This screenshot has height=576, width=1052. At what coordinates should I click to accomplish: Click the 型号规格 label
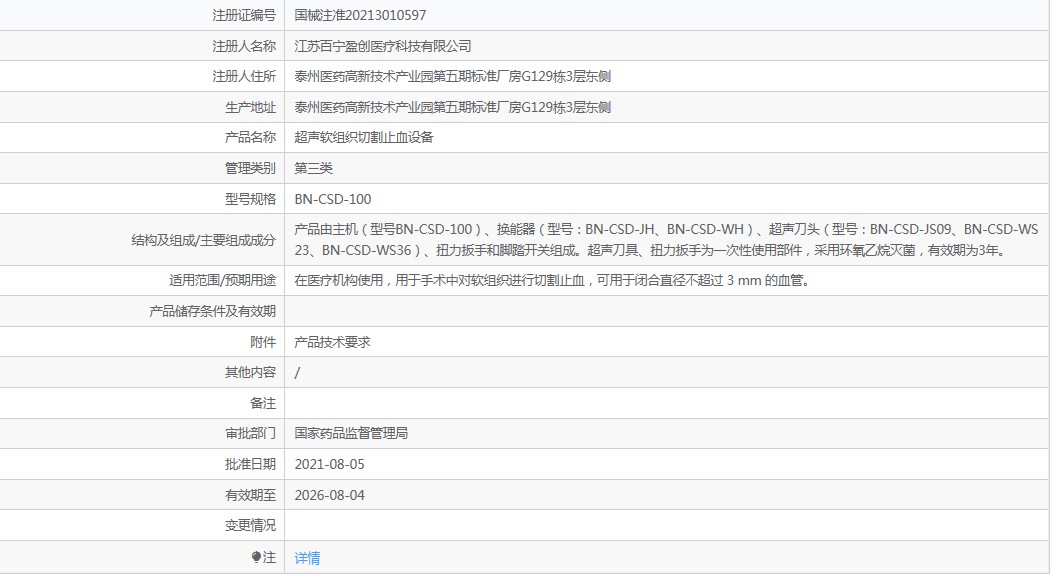coord(250,199)
